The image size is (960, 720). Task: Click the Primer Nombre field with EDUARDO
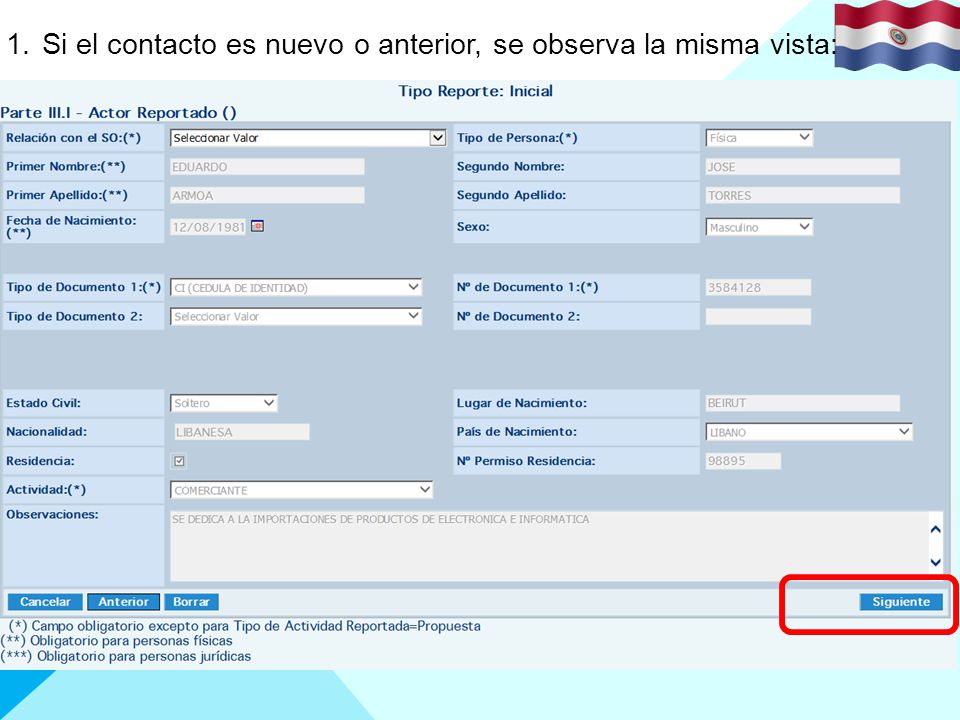coord(268,167)
